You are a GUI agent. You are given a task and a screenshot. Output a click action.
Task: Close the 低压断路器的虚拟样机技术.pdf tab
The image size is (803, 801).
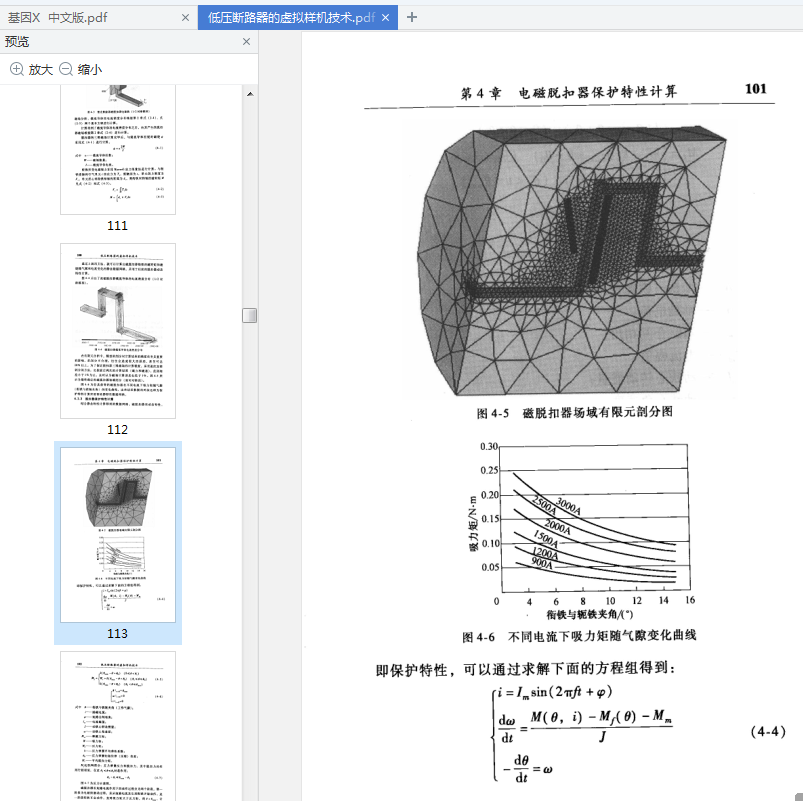coord(386,18)
